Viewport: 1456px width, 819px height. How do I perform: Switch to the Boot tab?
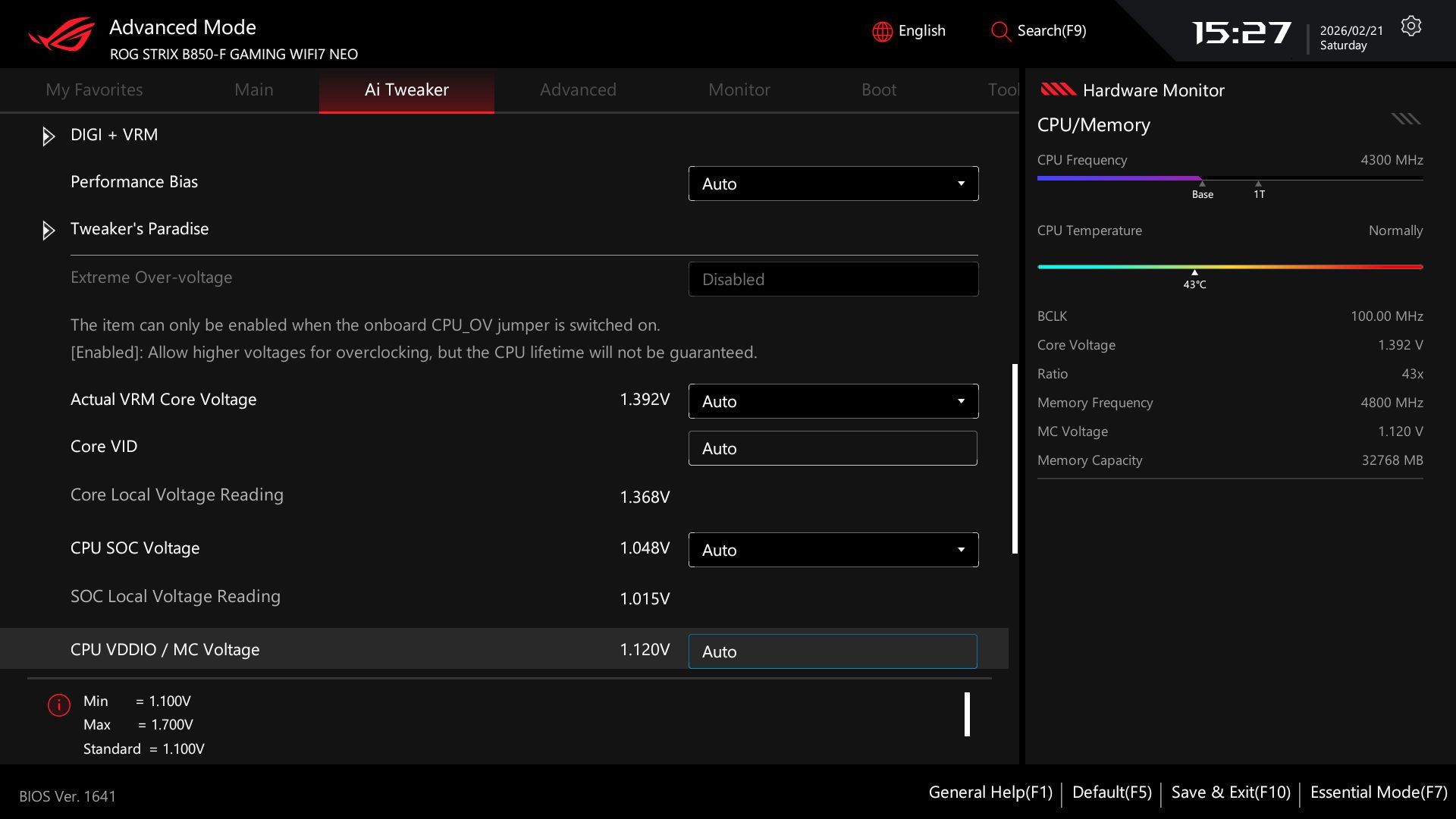879,89
